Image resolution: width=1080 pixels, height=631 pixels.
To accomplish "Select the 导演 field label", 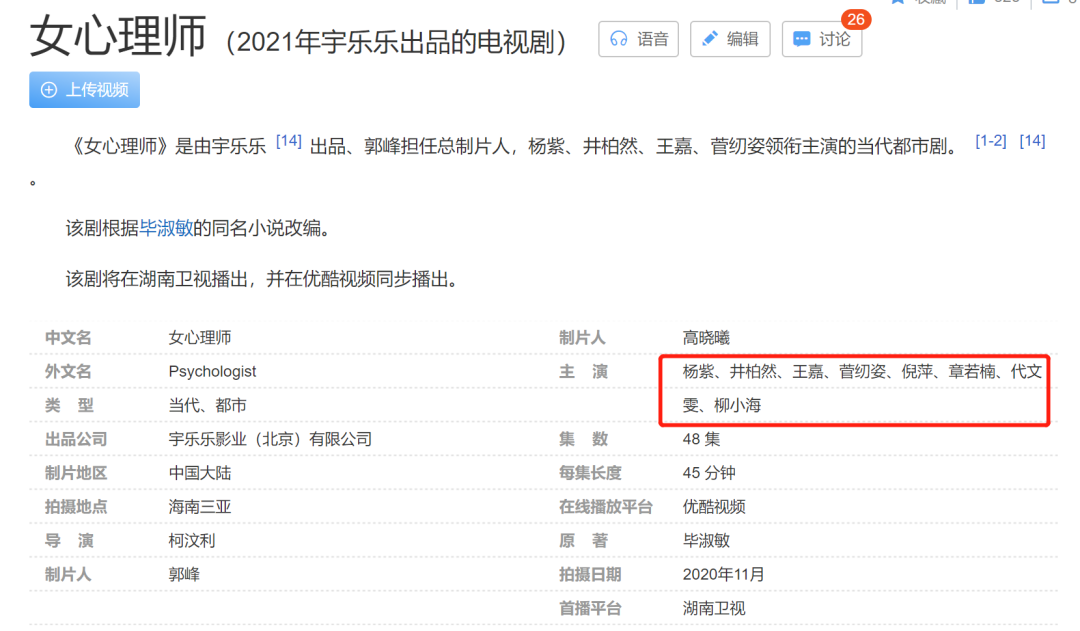I will pos(69,540).
